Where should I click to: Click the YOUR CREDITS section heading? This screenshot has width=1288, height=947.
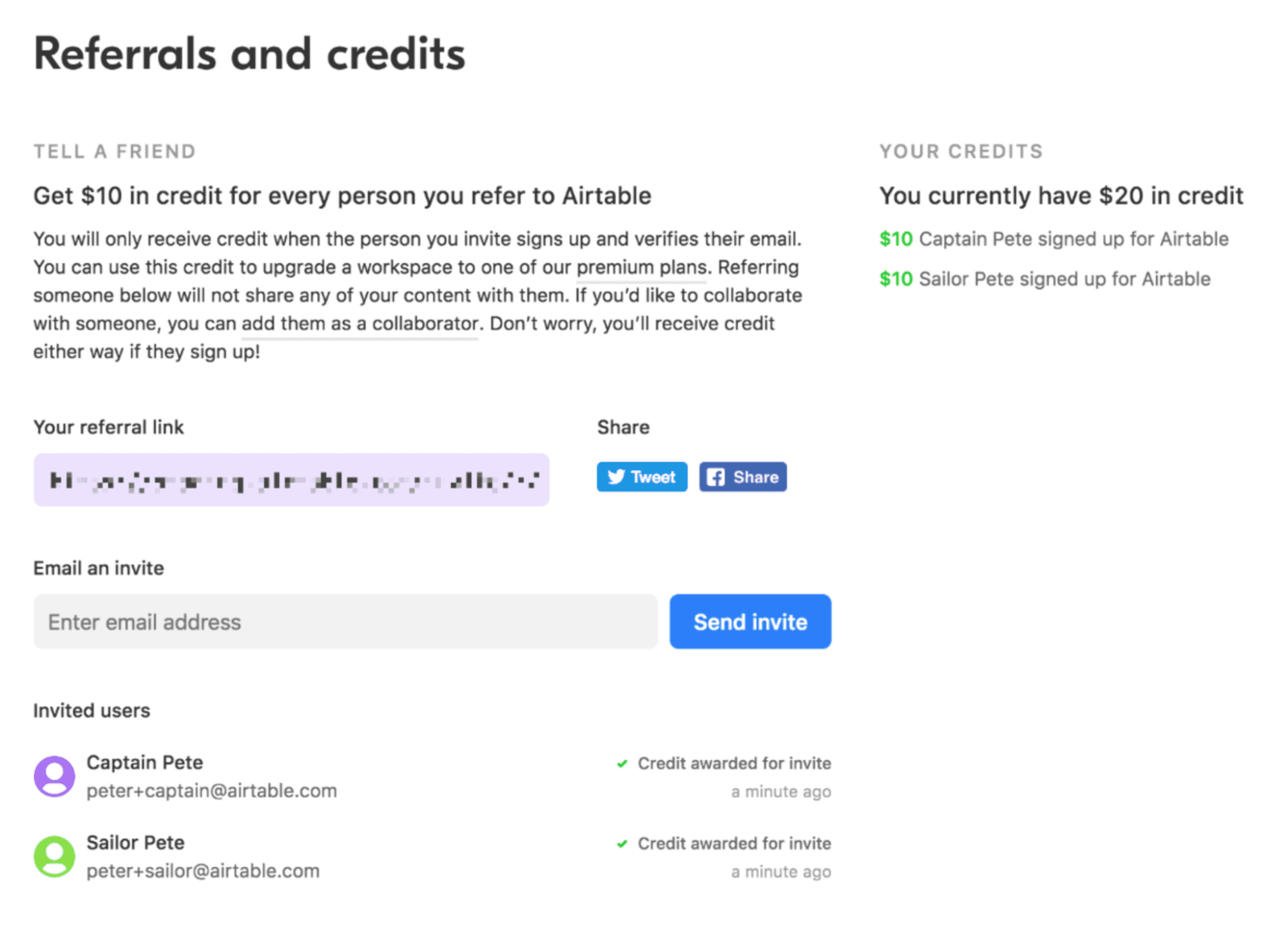tap(961, 151)
